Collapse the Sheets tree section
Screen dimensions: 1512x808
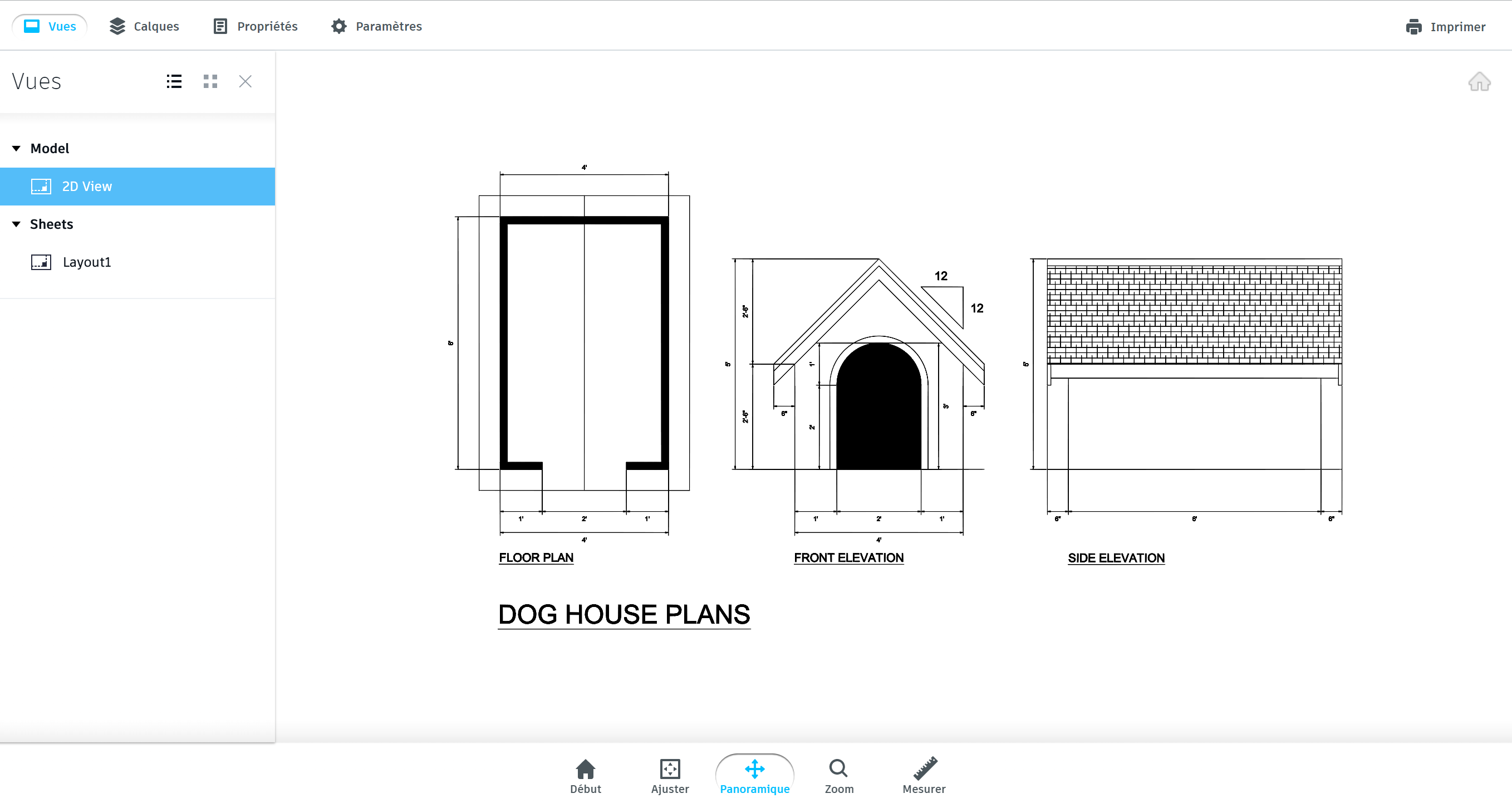17,224
